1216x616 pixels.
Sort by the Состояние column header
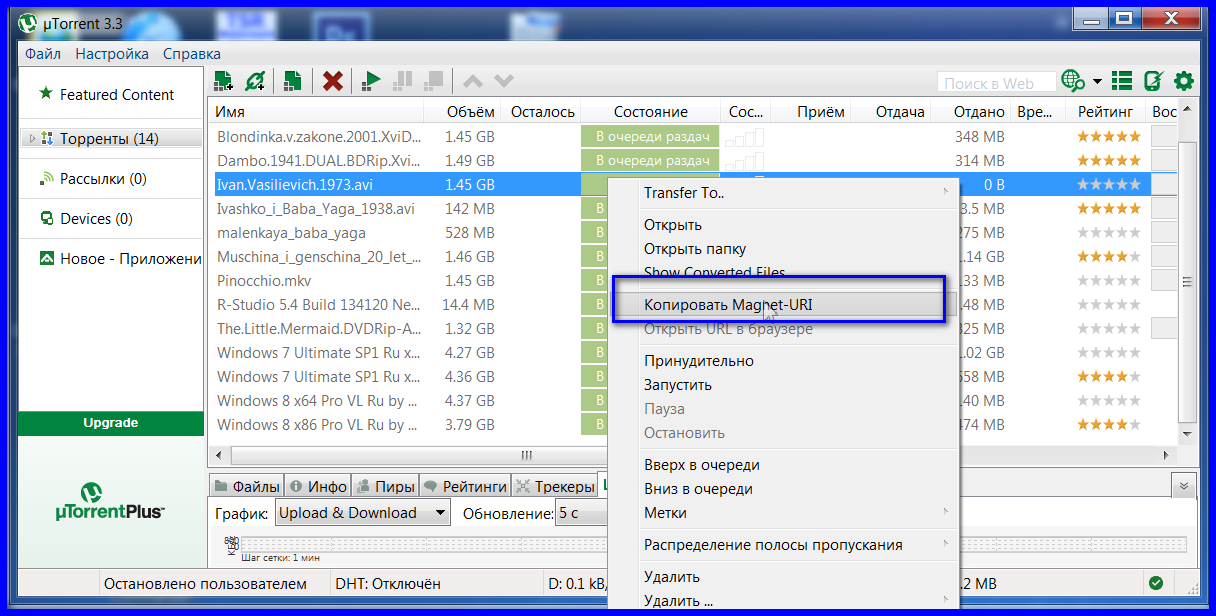[651, 112]
